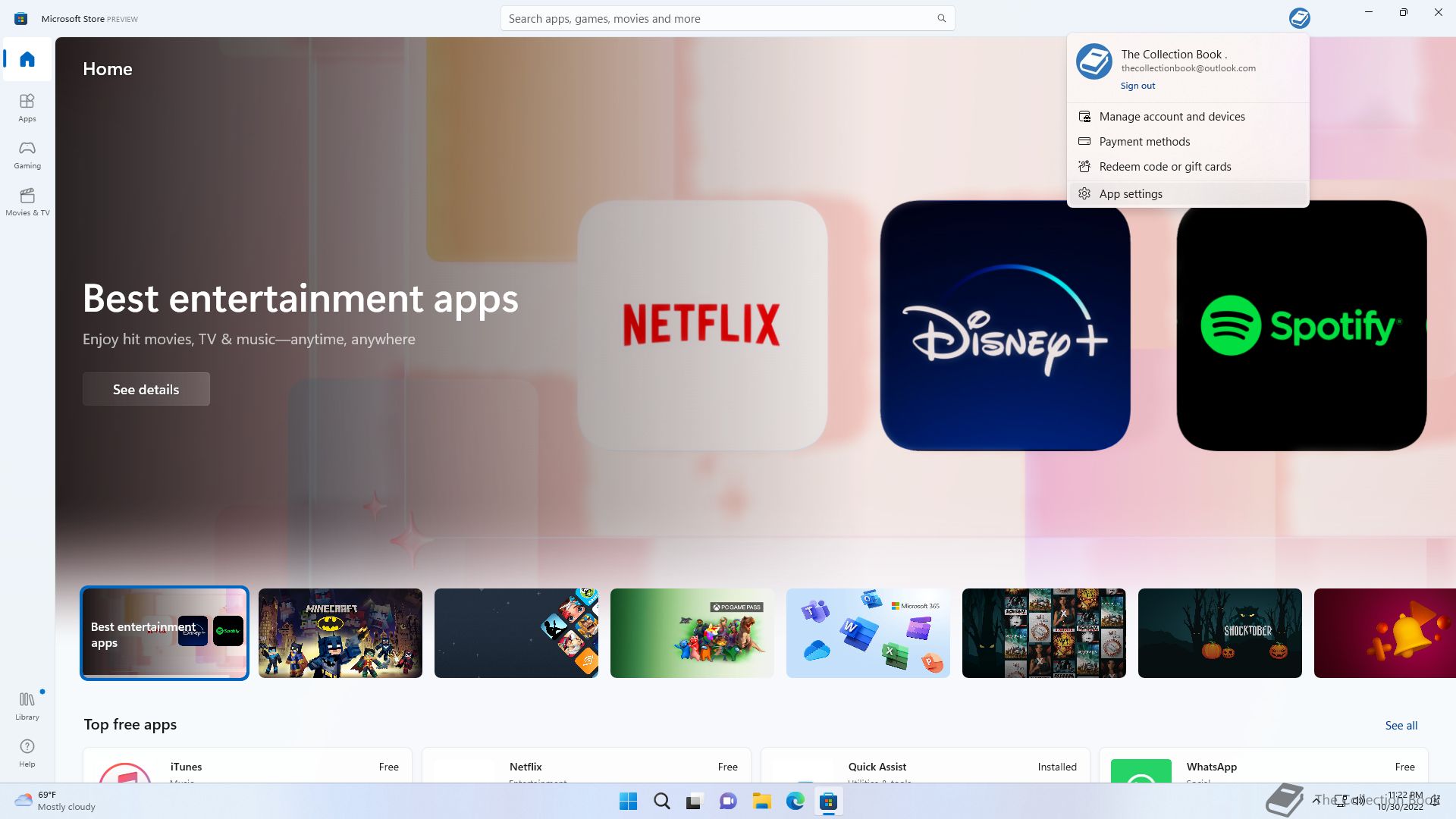1456x819 pixels.
Task: Open Microsoft Edge from taskbar
Action: tap(795, 802)
